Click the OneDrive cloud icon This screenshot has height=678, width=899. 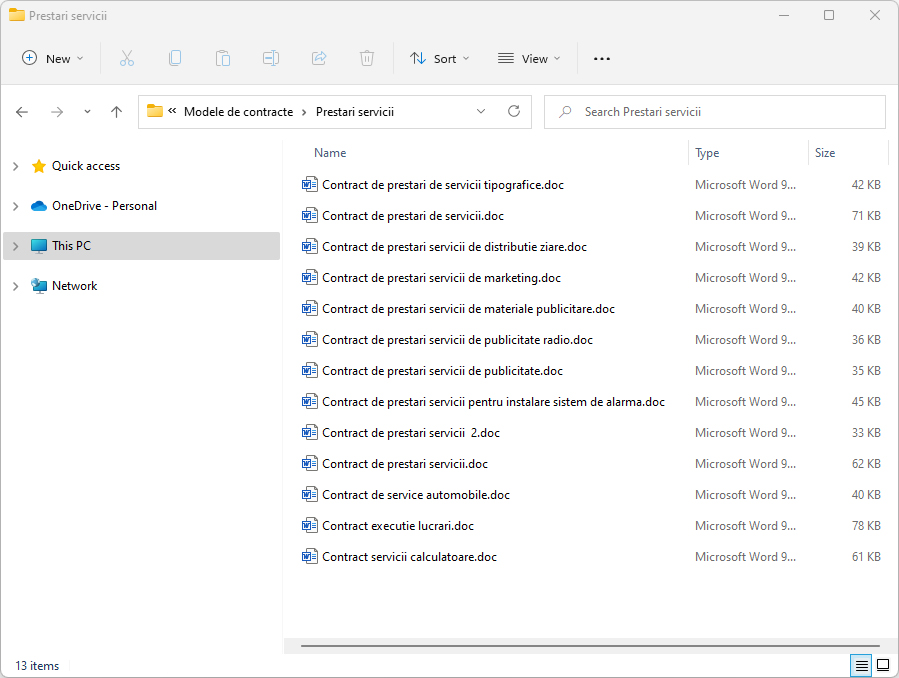pyautogui.click(x=39, y=206)
